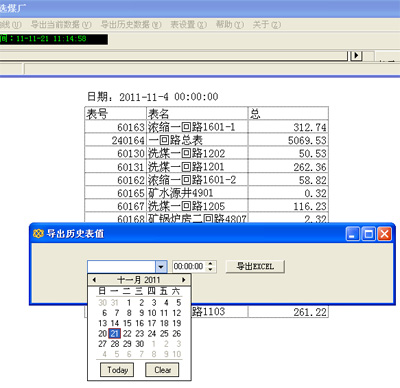Click the 日期 2011-11-4 heading

point(153,97)
